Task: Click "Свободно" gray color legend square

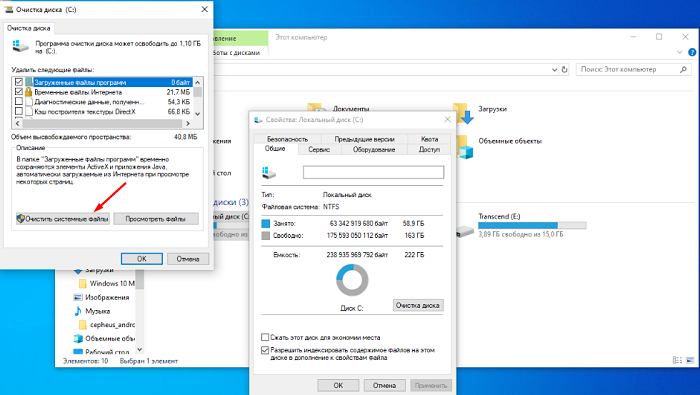Action: (266, 235)
